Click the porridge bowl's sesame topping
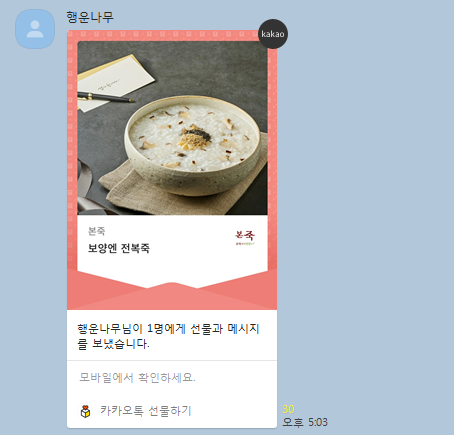This screenshot has width=454, height=435. click(197, 137)
